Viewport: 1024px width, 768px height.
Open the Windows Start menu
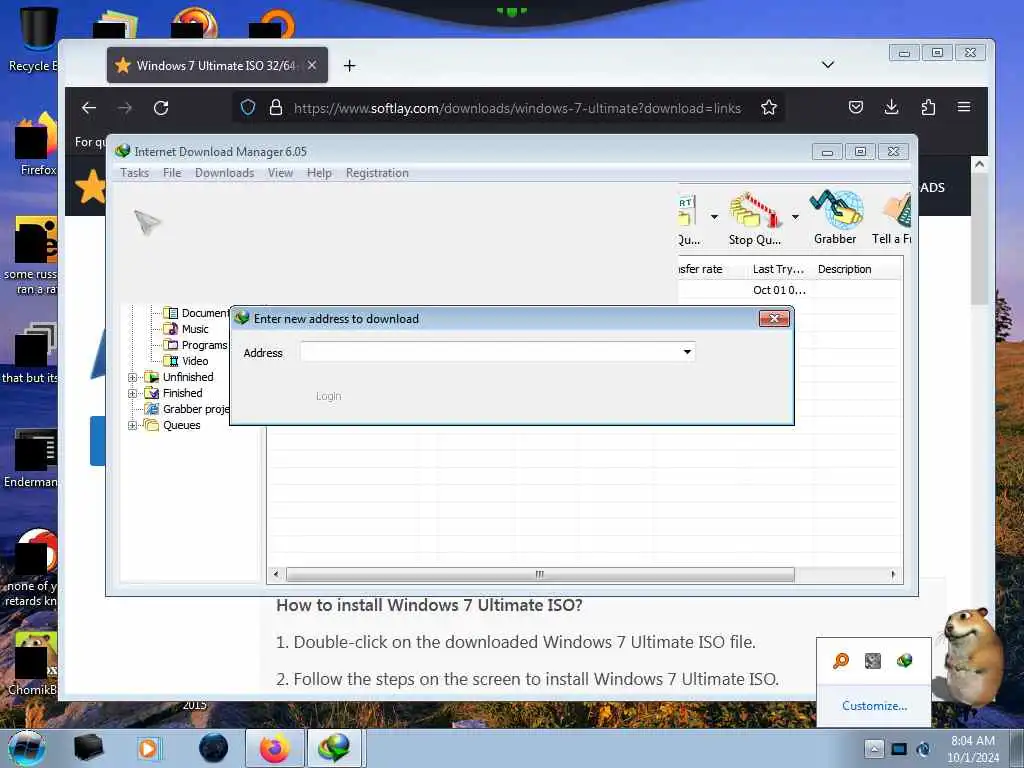[27, 748]
